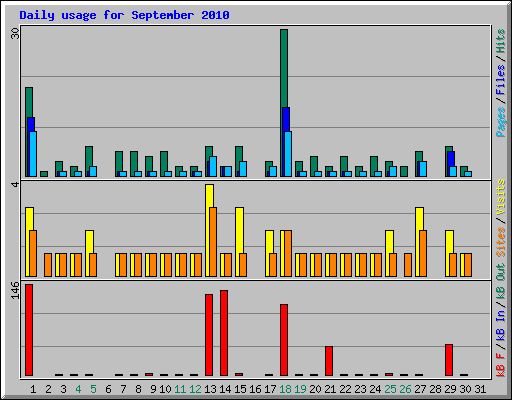This screenshot has width=512, height=400.
Task: Select the green x-axis day label "12"
Action: 195,389
